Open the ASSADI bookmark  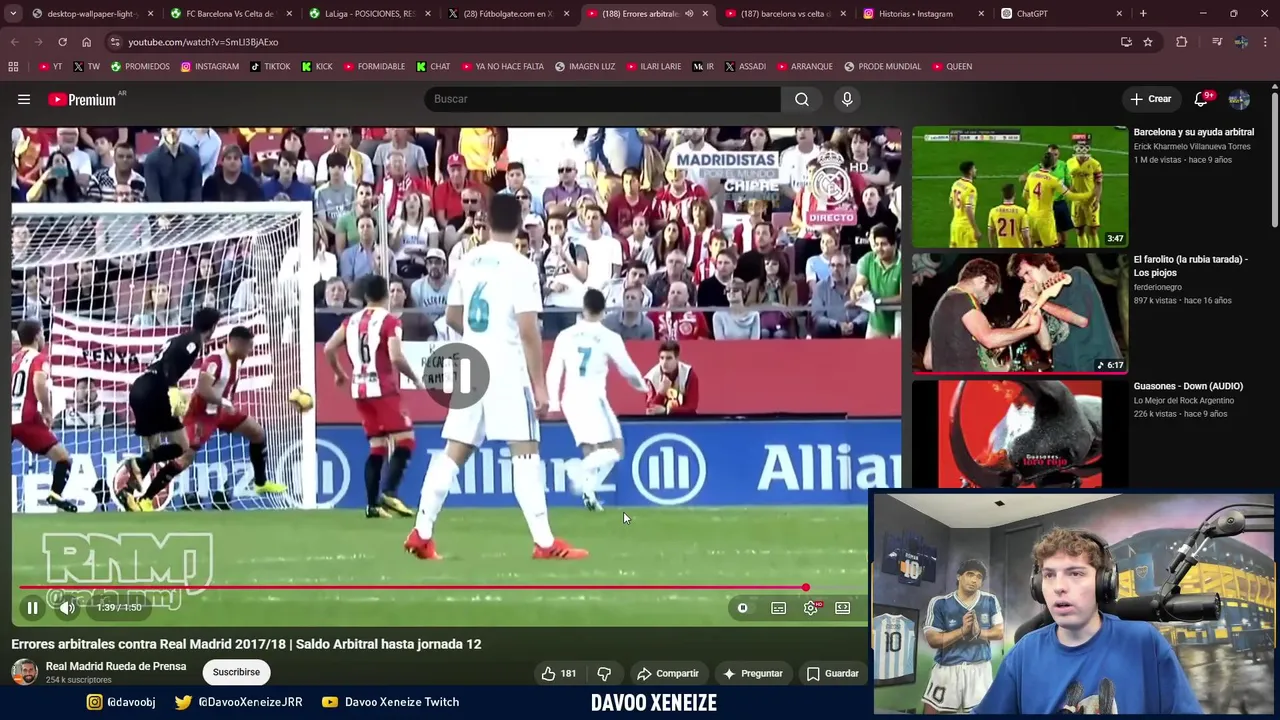(744, 66)
